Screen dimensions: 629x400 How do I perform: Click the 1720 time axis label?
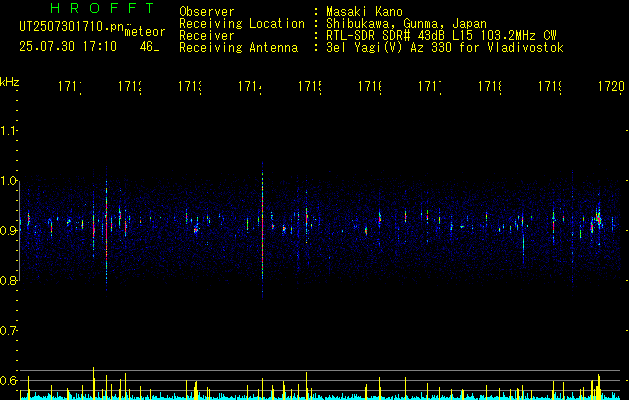pyautogui.click(x=611, y=86)
